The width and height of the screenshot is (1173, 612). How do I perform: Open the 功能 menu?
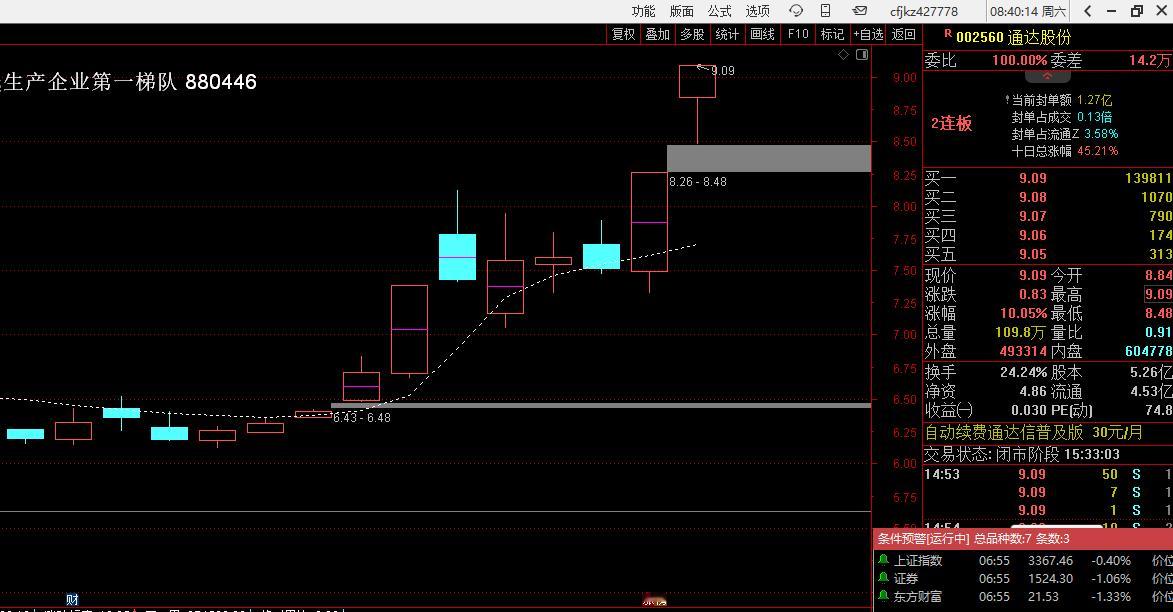point(643,11)
